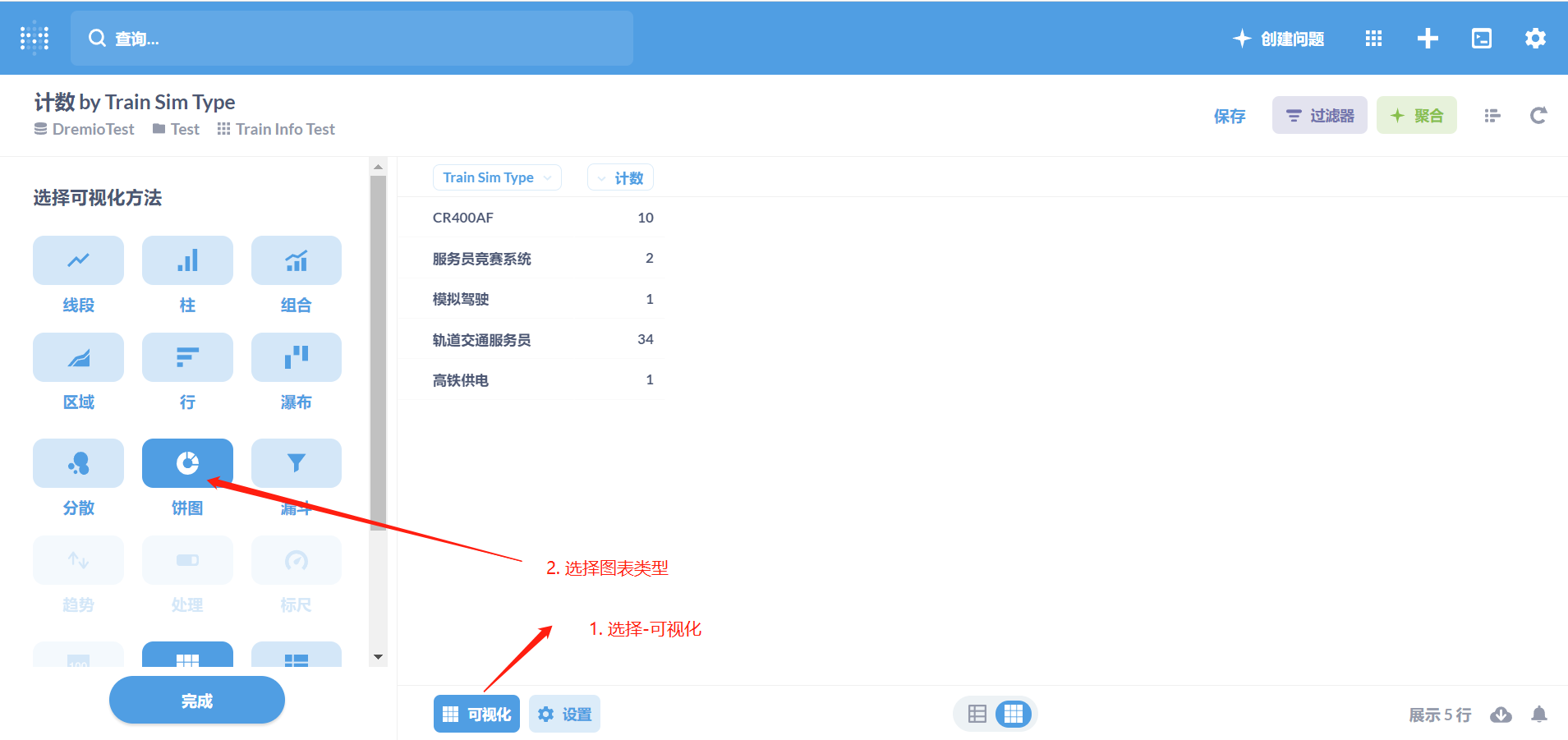Select the funnel chart (漏斗) visualization

(x=297, y=462)
